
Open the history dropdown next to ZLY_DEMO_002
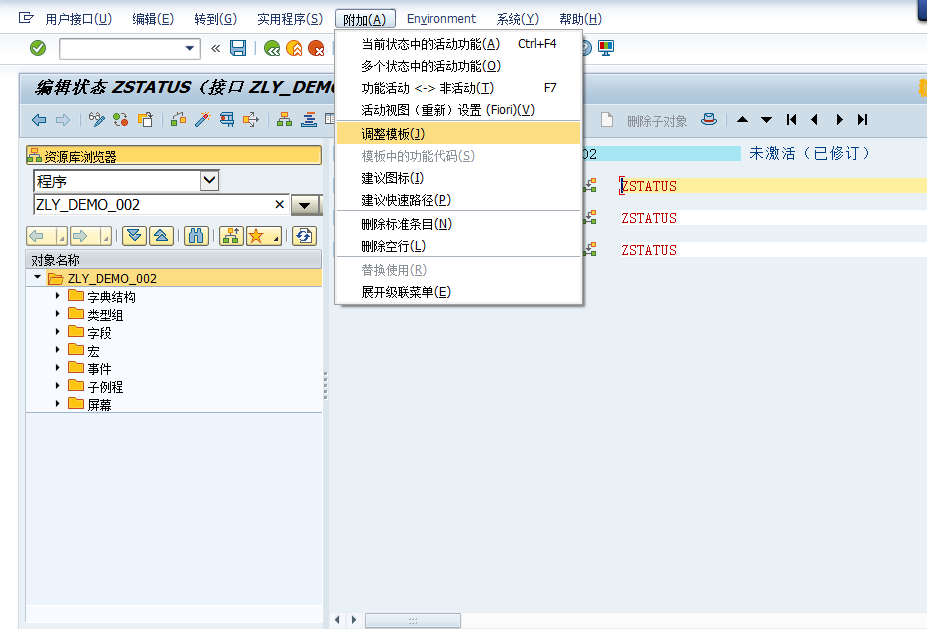303,203
